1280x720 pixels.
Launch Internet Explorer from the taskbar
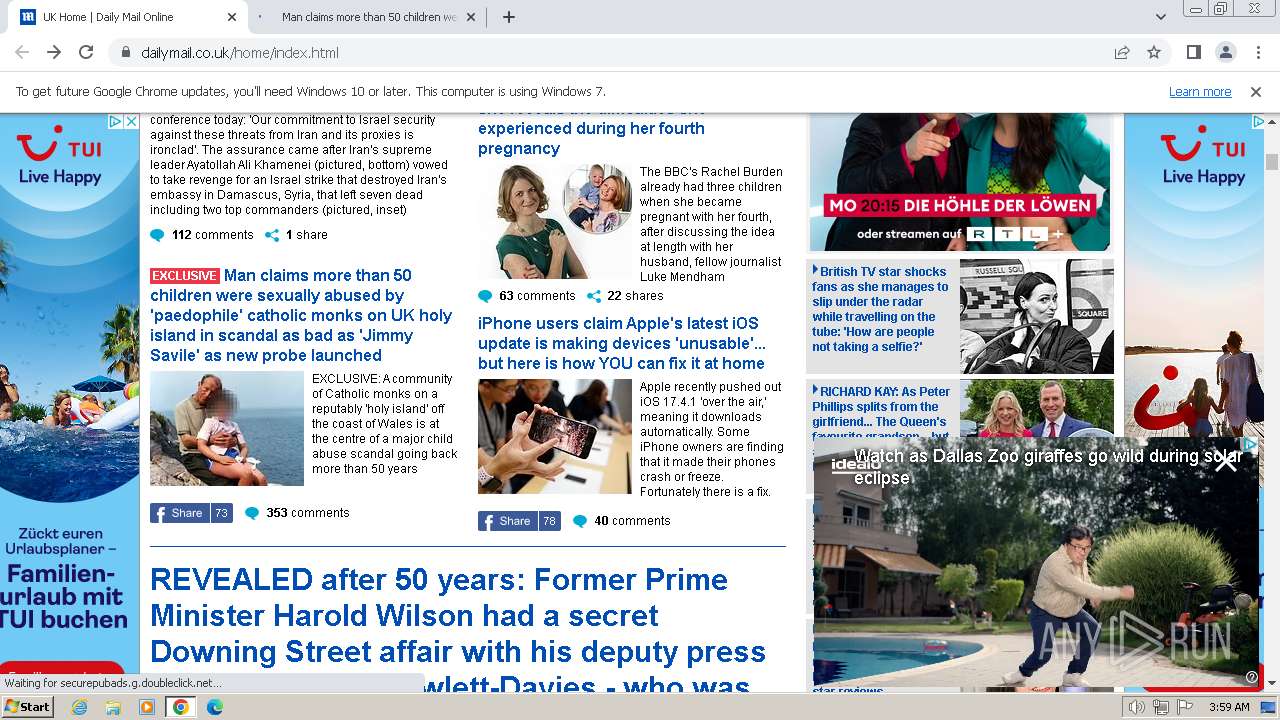click(x=80, y=707)
